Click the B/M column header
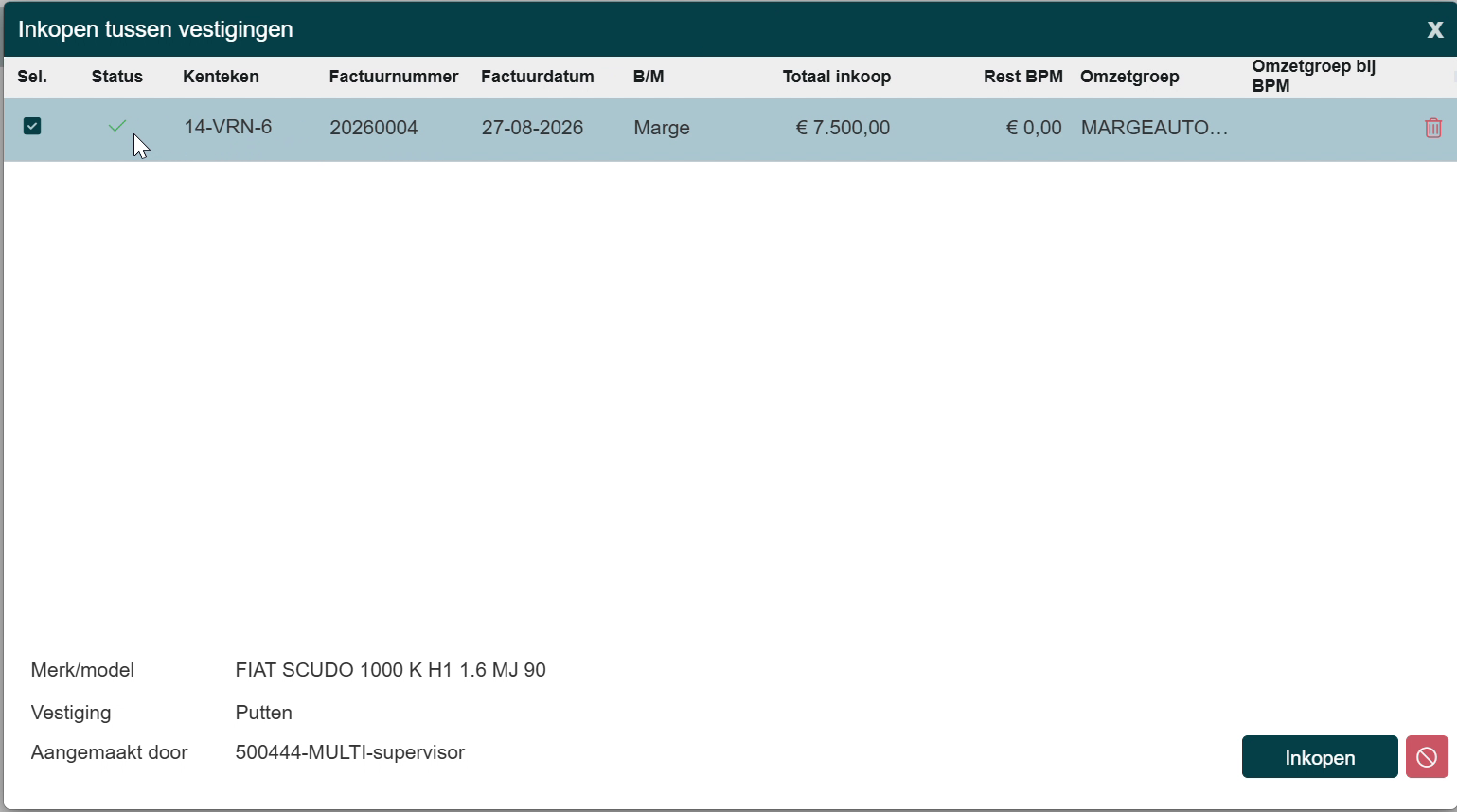This screenshot has width=1457, height=812. pyautogui.click(x=649, y=77)
